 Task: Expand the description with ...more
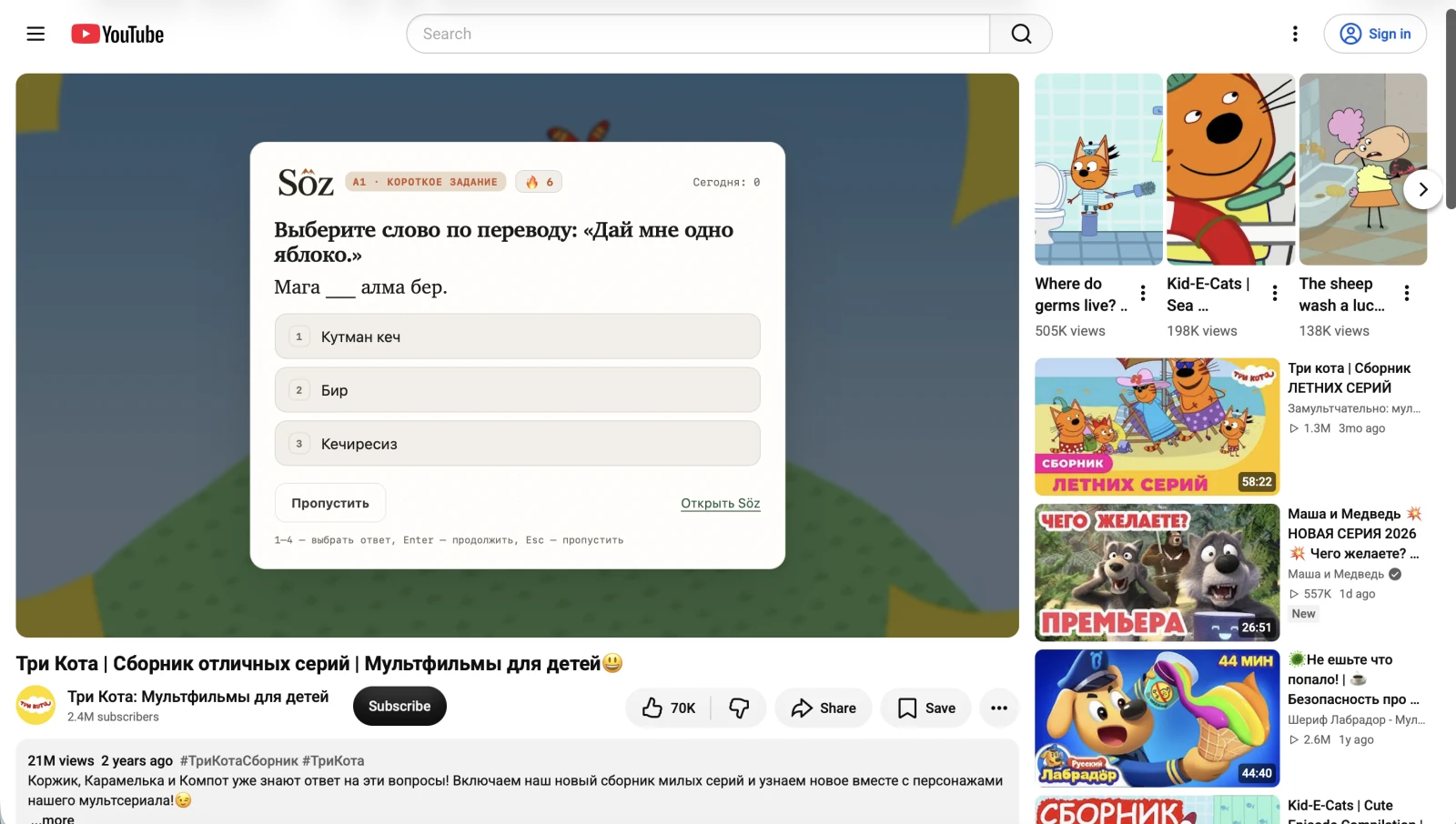(x=52, y=819)
